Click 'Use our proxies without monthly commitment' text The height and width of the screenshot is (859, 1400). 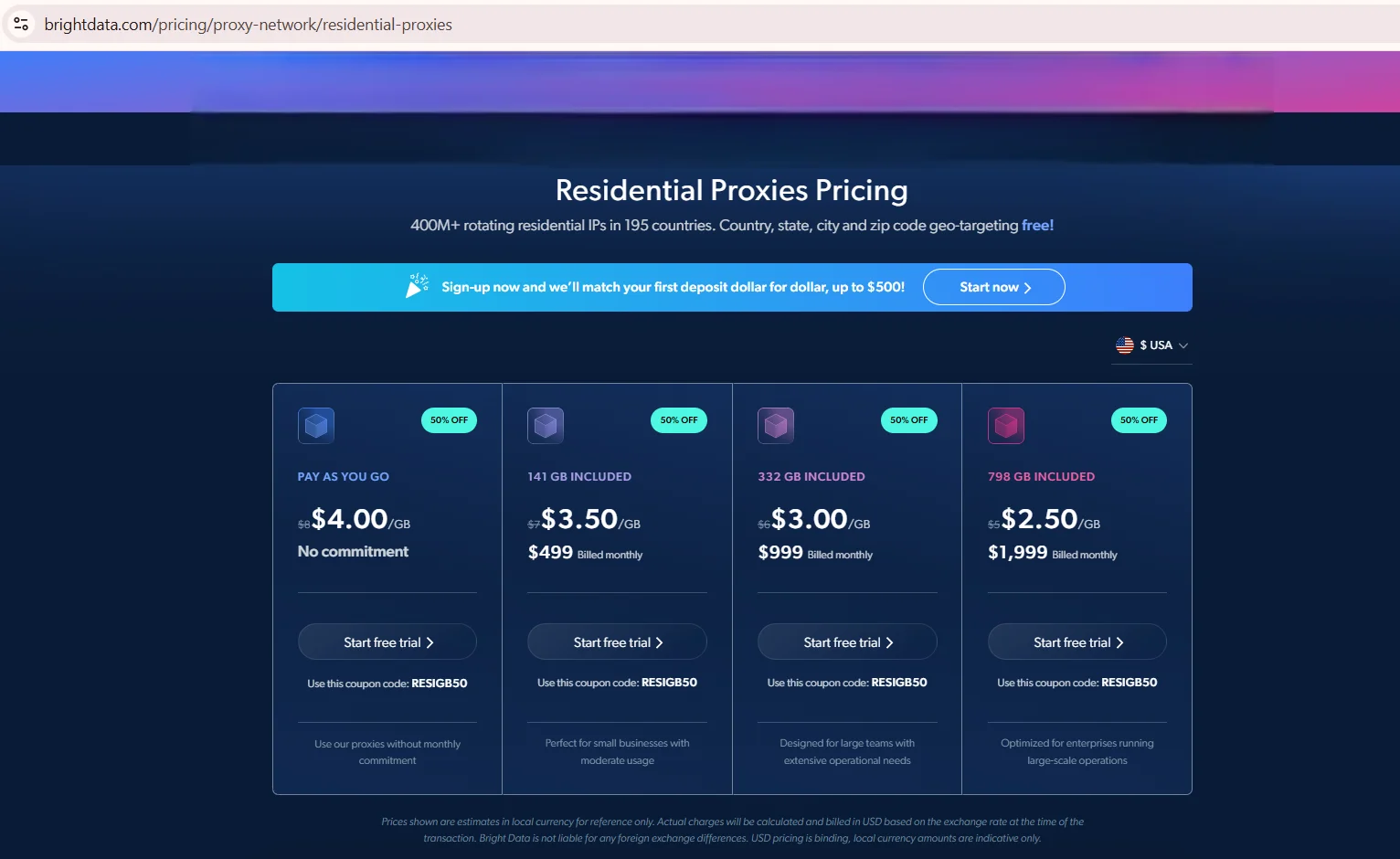click(387, 752)
